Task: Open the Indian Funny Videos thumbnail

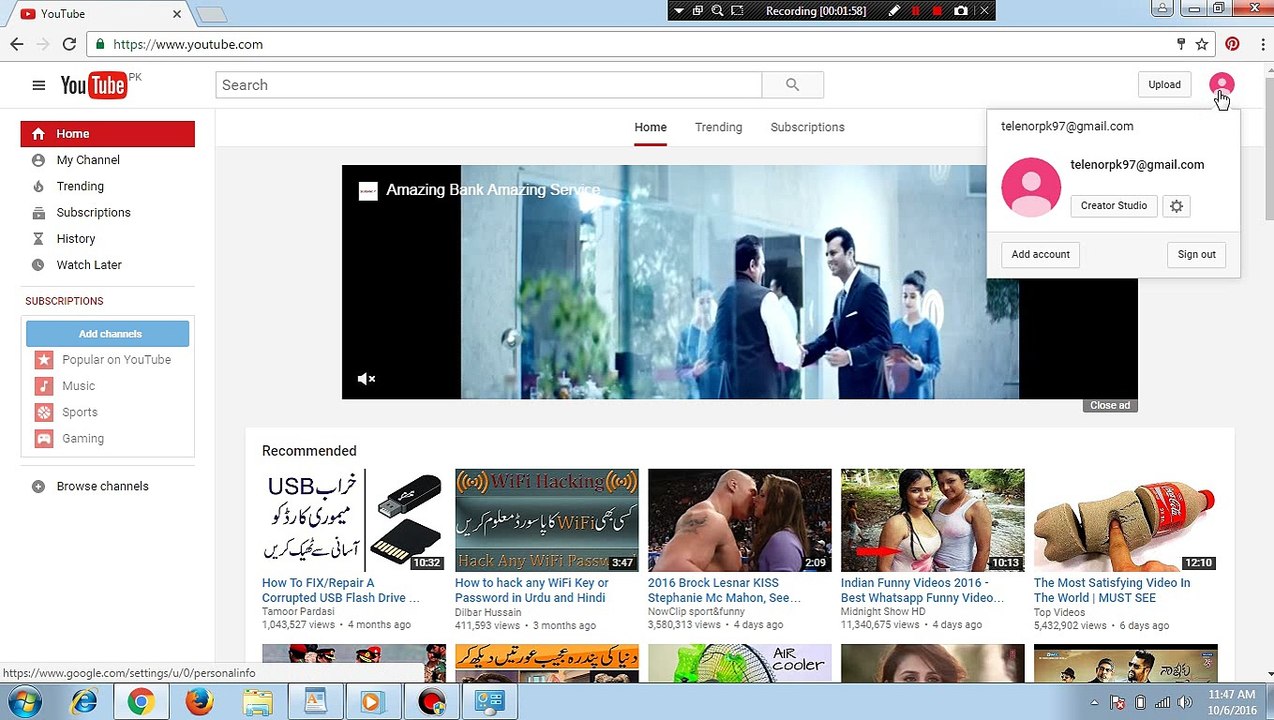Action: click(932, 520)
